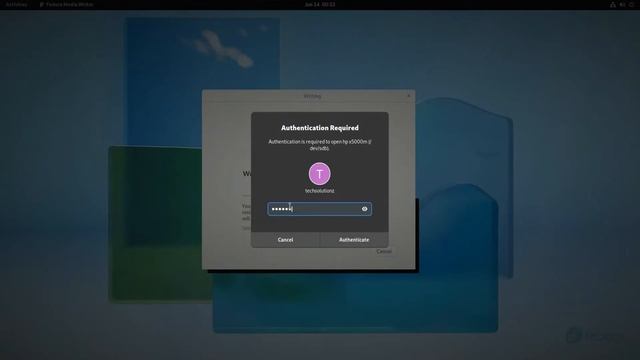Toggle password visibility eye icon
The image size is (640, 360).
[364, 209]
